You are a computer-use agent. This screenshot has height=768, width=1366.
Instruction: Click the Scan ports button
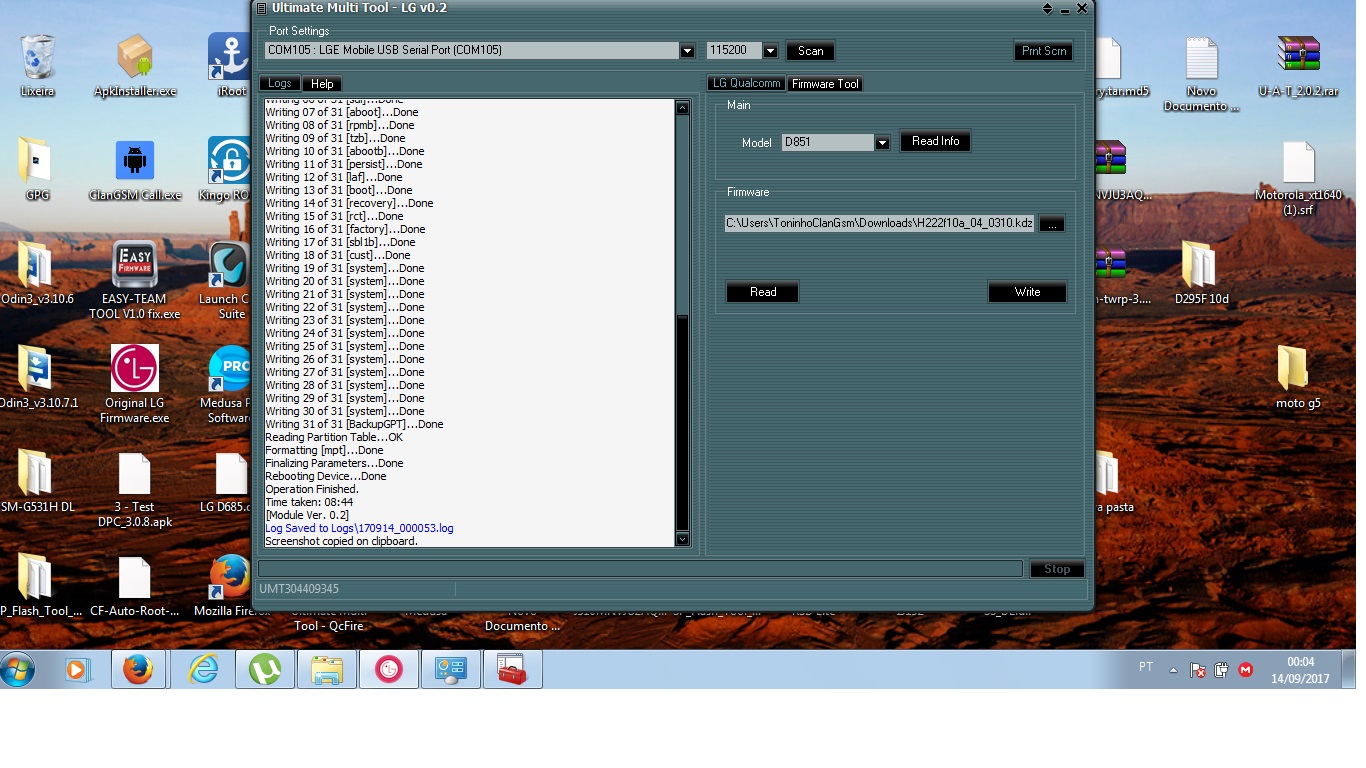click(x=811, y=51)
